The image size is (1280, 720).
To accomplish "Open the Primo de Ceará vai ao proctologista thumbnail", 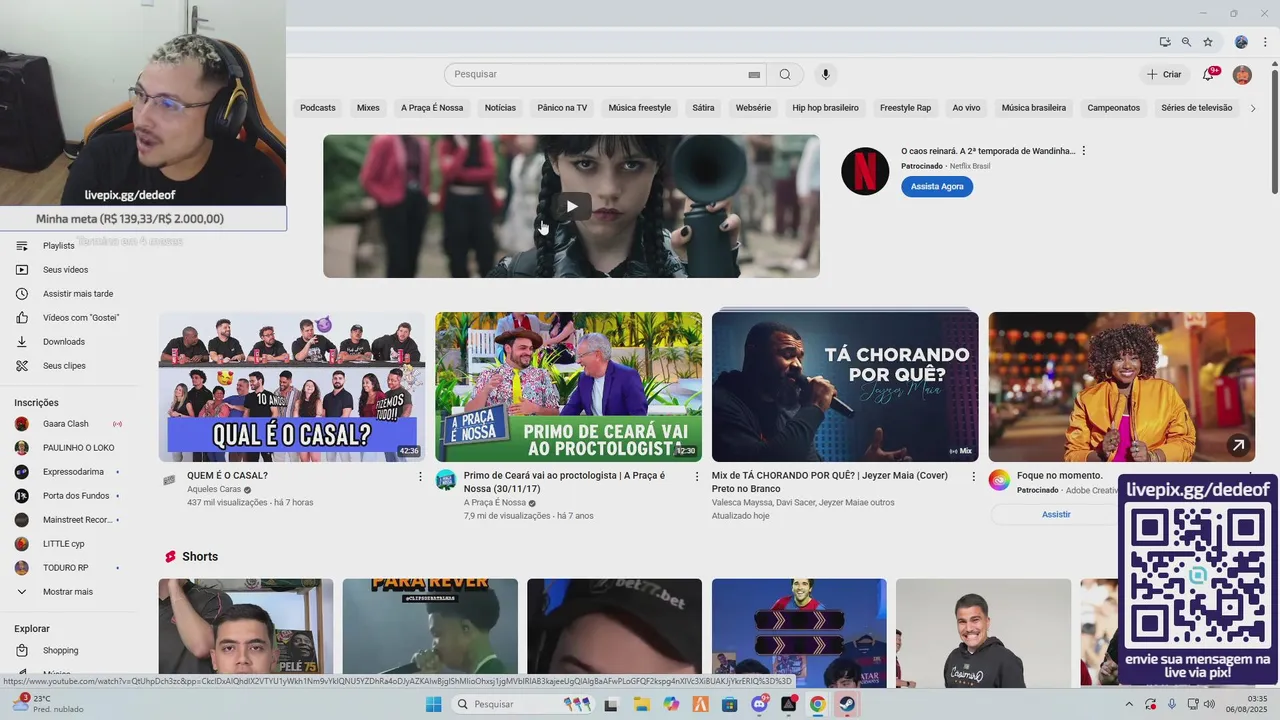I will (x=568, y=387).
